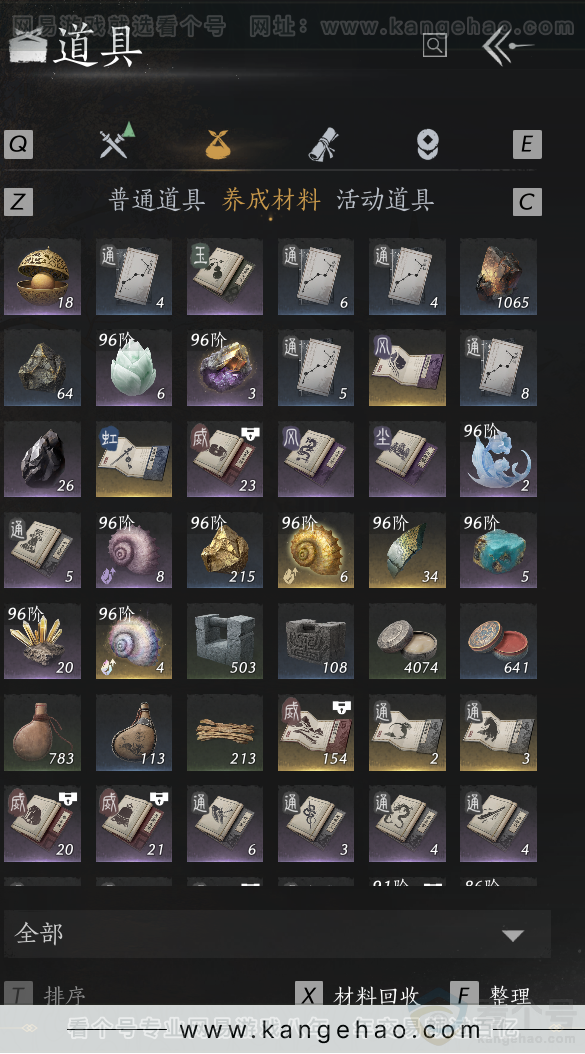The image size is (585, 1054).
Task: Select the crossed swords equipment category
Action: 116,141
